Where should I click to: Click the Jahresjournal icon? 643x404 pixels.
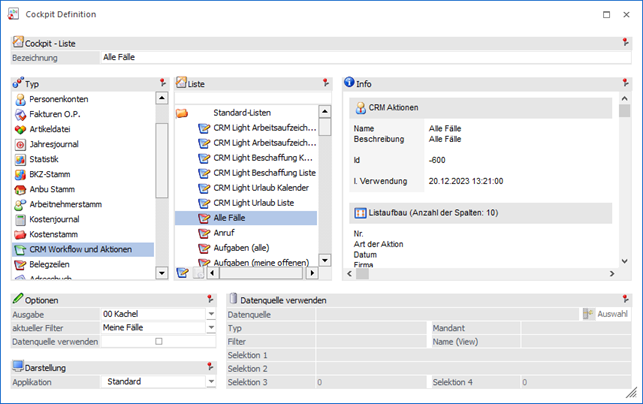coord(20,144)
